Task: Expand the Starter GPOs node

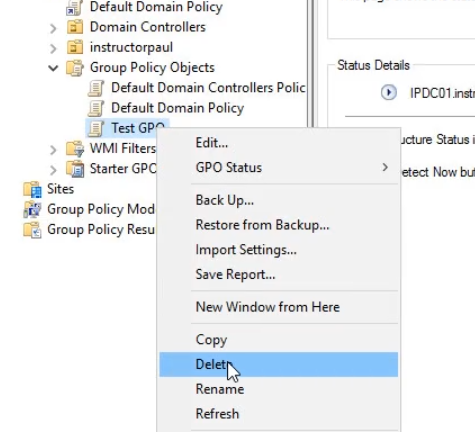Action: [53, 170]
